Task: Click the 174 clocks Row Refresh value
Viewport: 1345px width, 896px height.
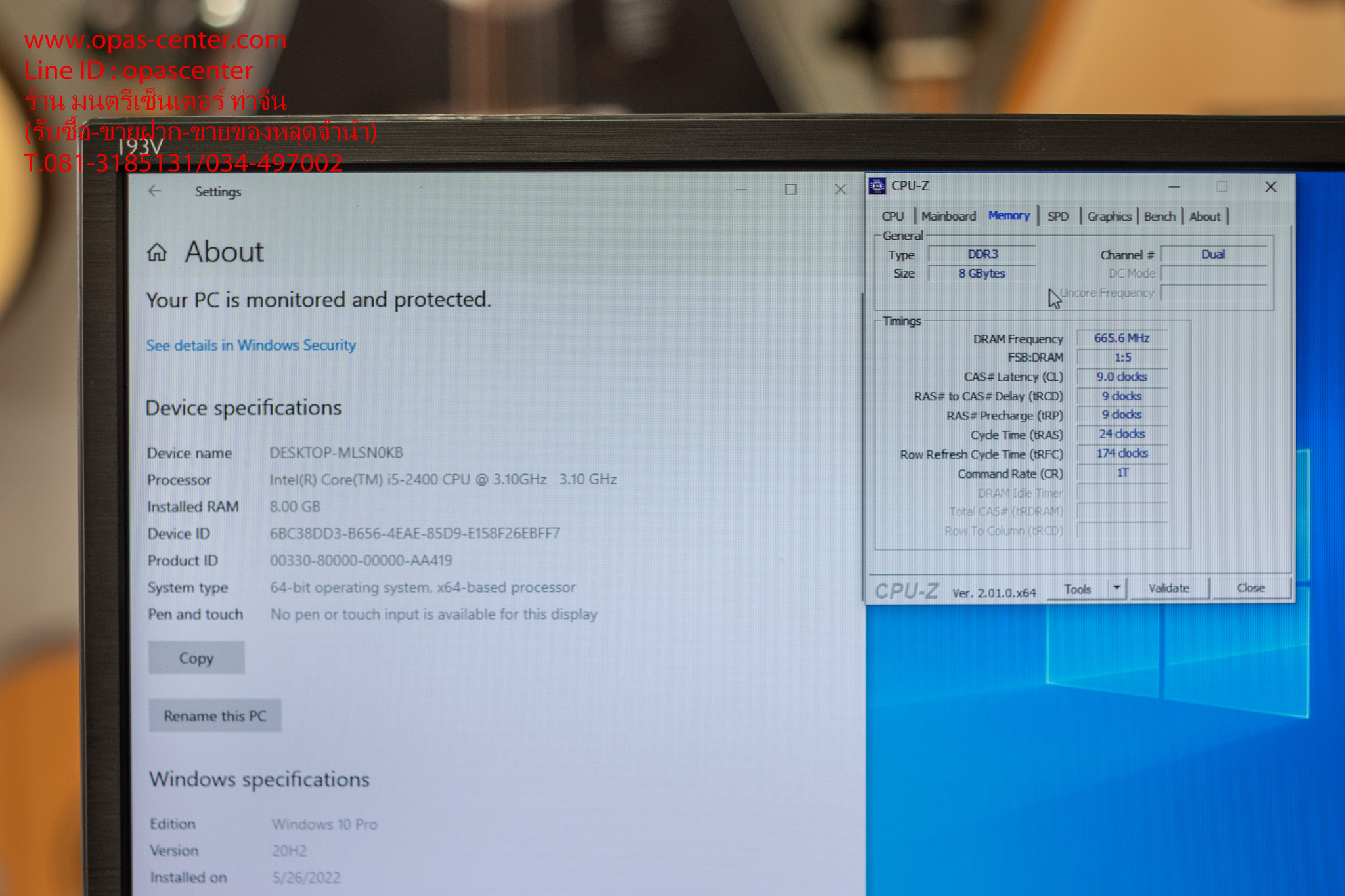Action: [x=1122, y=453]
